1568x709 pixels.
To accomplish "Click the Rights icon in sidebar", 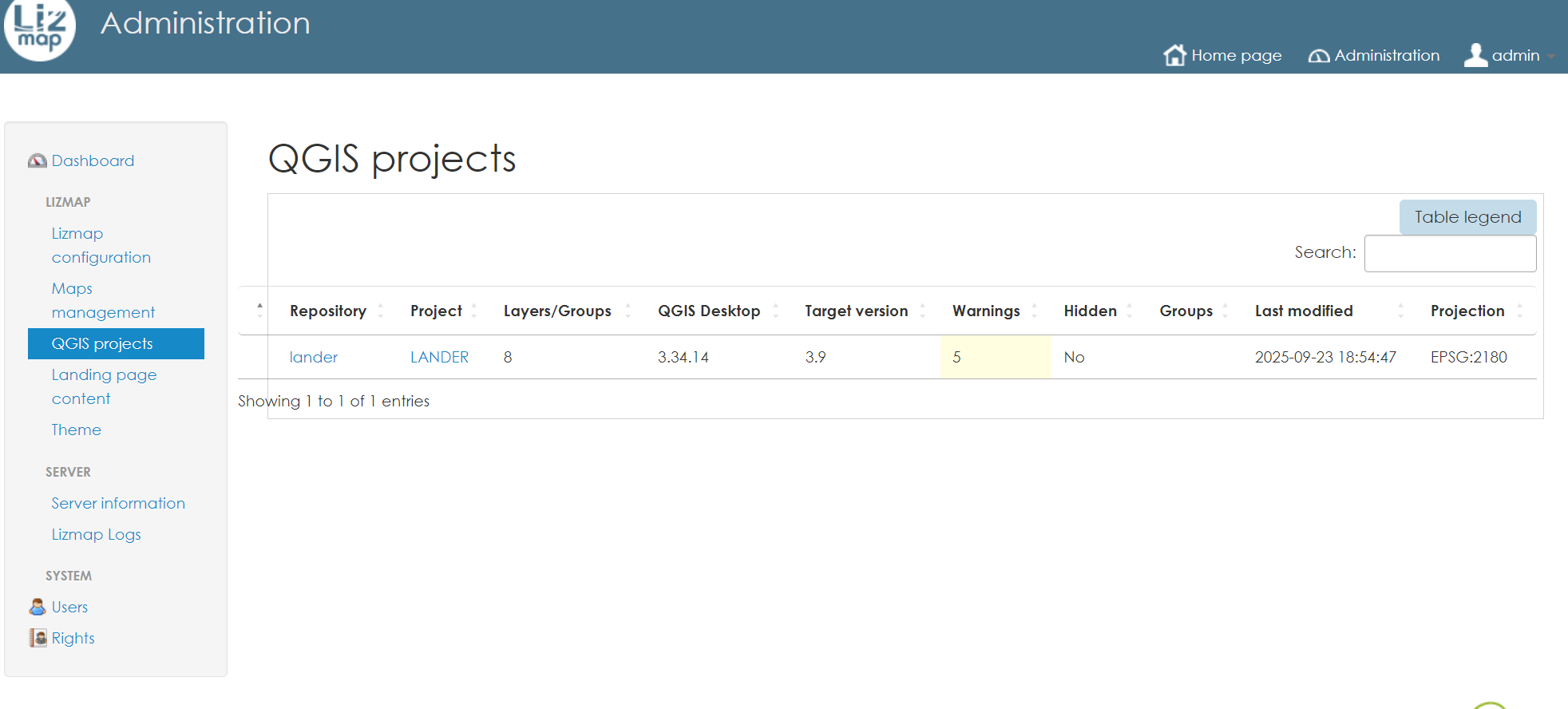I will click(x=38, y=638).
